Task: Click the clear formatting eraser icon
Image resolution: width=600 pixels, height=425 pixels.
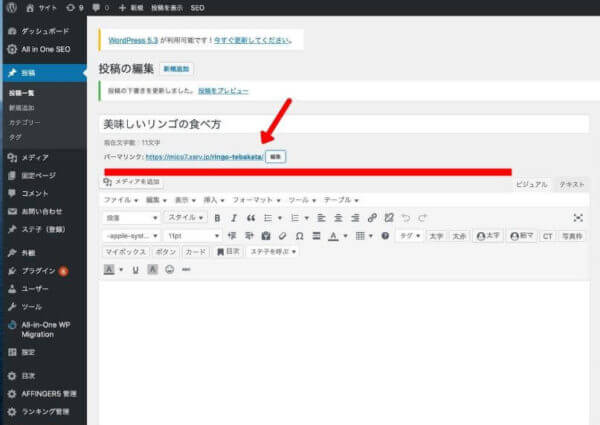Action: point(282,236)
